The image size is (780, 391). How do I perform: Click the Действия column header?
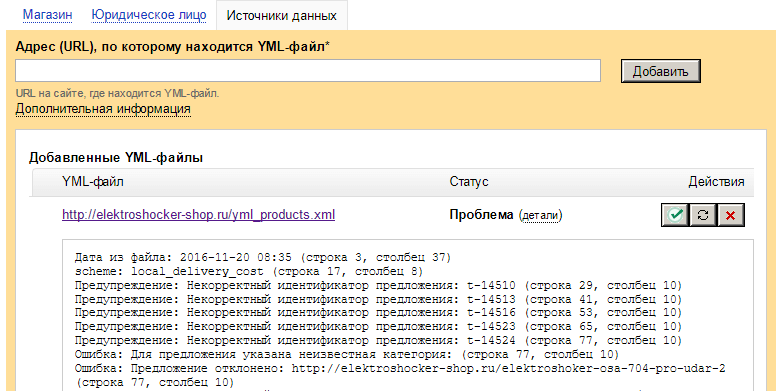click(x=716, y=182)
